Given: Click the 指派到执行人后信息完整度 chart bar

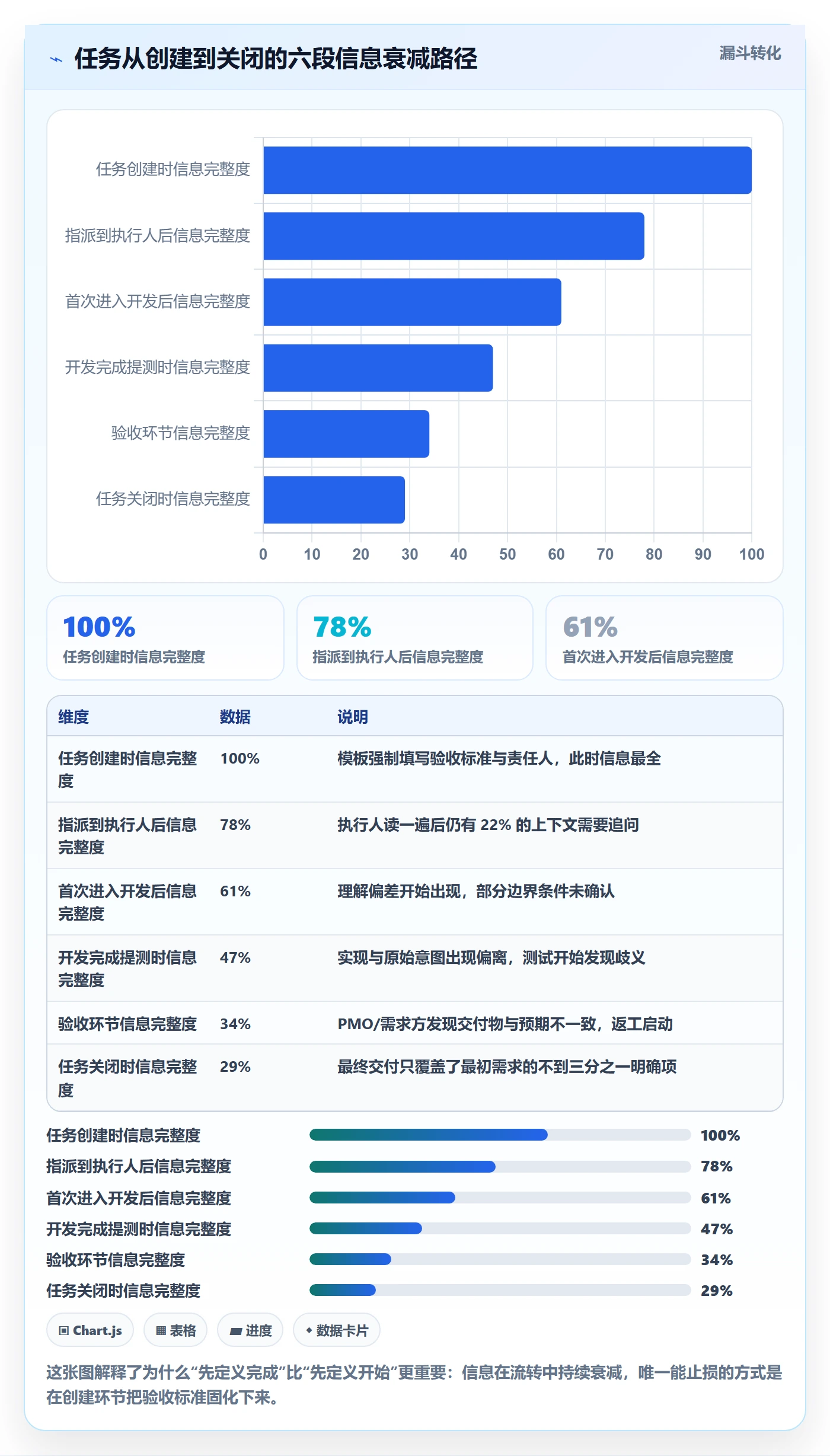Looking at the screenshot, I should click(x=454, y=236).
